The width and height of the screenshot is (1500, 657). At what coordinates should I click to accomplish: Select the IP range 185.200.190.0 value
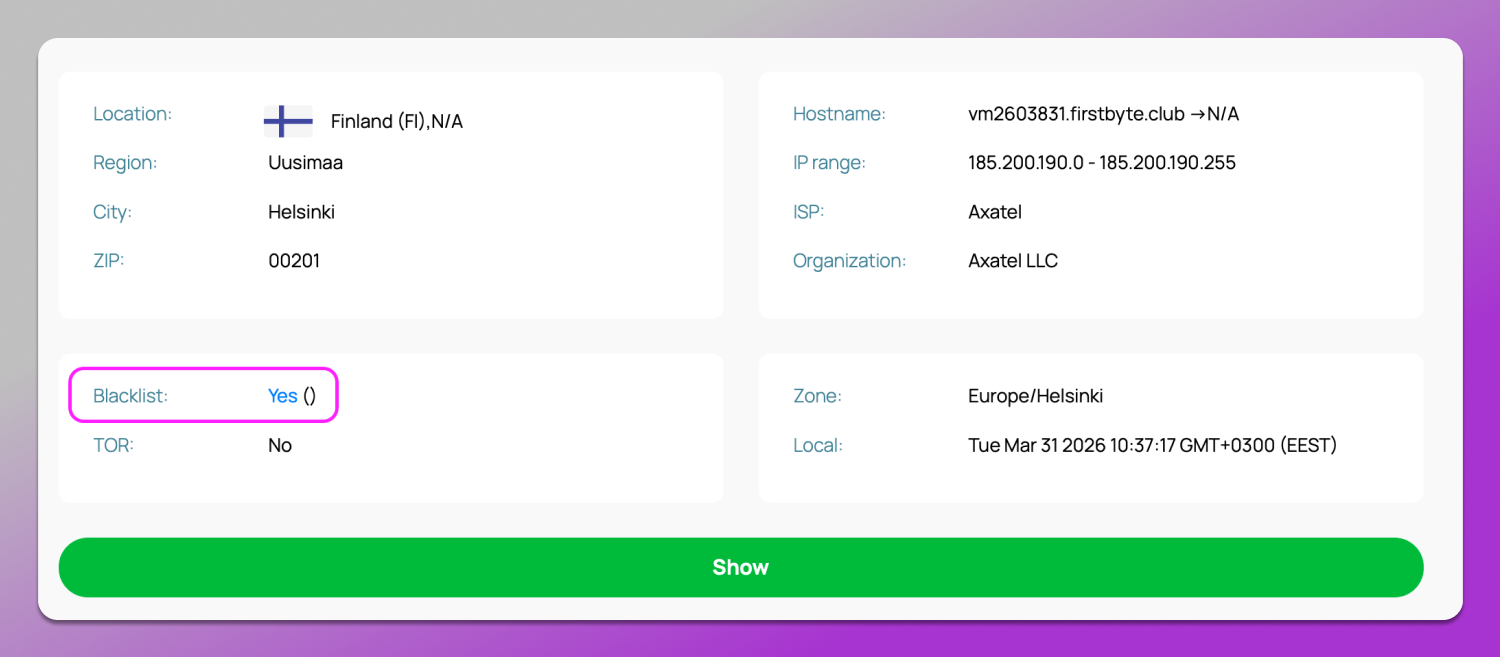pos(1101,163)
